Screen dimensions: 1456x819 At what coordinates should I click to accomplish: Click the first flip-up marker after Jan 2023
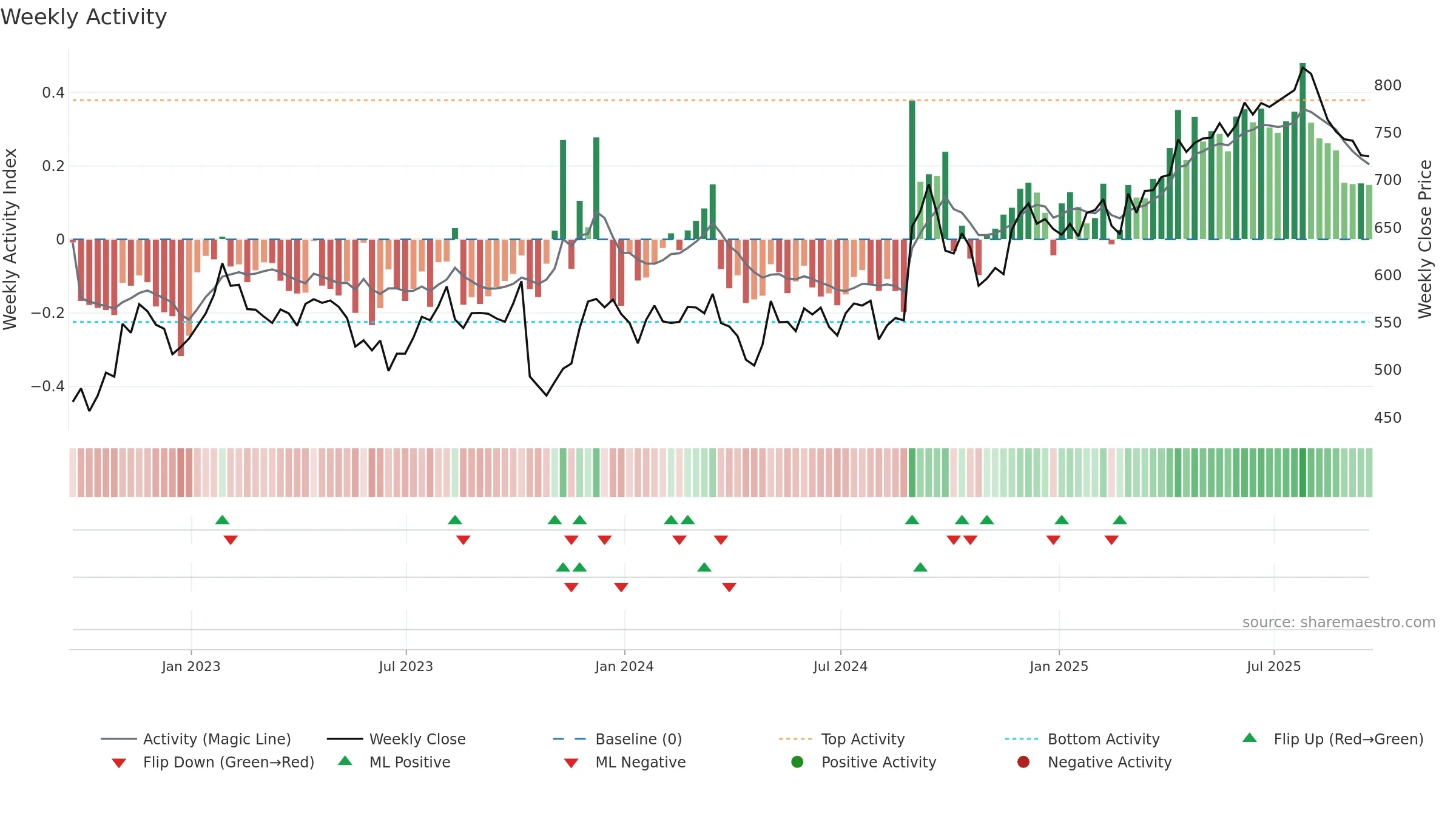223,520
